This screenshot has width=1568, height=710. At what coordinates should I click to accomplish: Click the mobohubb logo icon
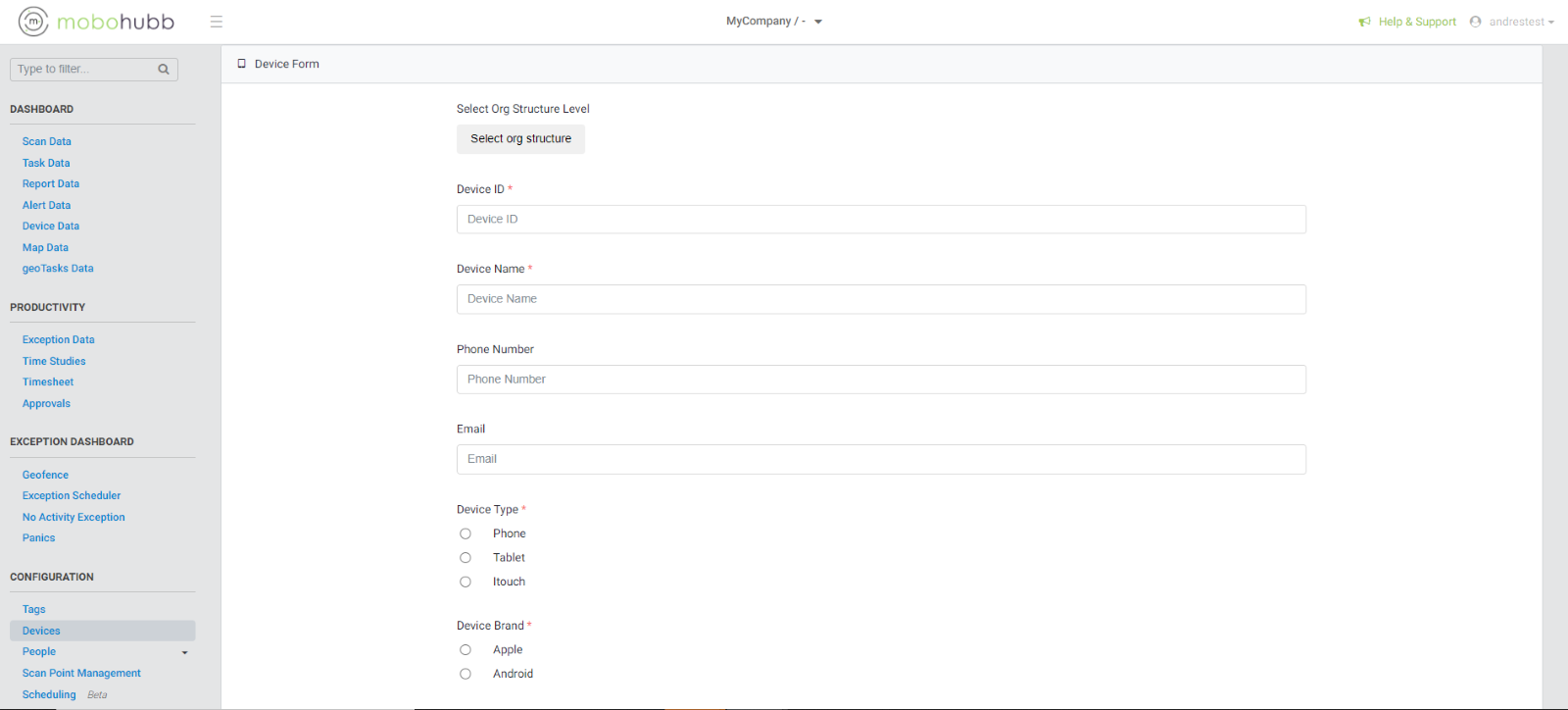tap(33, 22)
